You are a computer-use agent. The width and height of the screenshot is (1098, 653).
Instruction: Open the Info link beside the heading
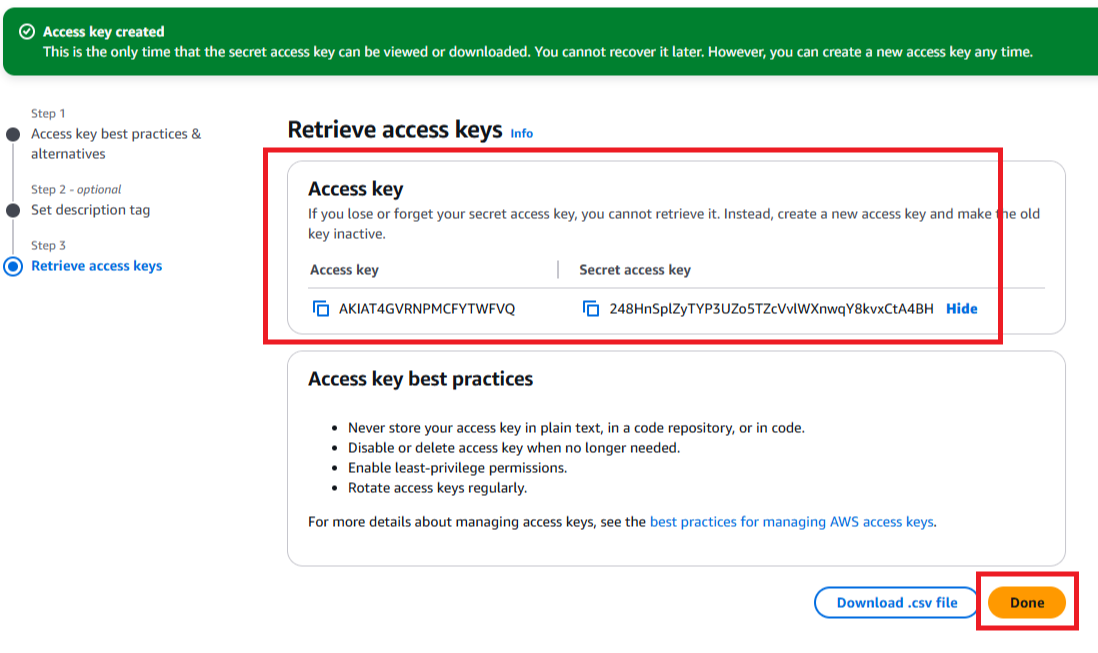(x=521, y=133)
